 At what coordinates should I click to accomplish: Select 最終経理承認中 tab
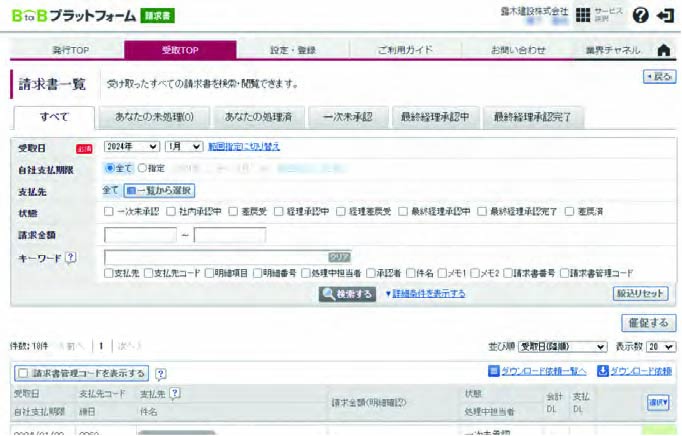[x=435, y=117]
